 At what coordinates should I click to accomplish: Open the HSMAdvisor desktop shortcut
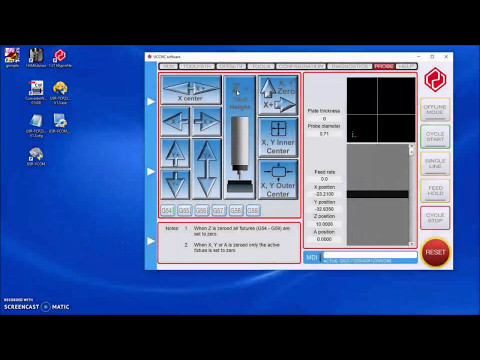point(36,58)
